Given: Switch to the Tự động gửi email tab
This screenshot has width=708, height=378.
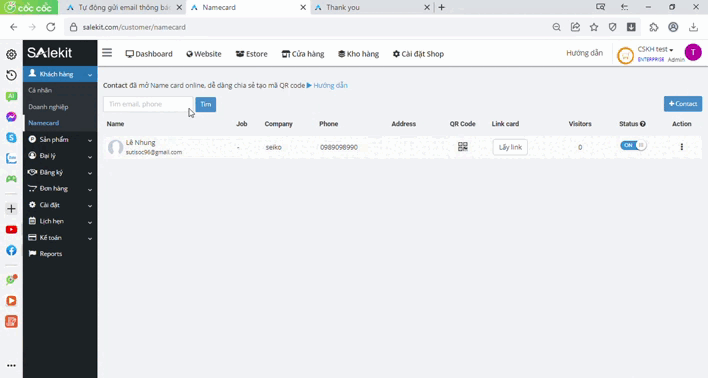Looking at the screenshot, I should (124, 7).
